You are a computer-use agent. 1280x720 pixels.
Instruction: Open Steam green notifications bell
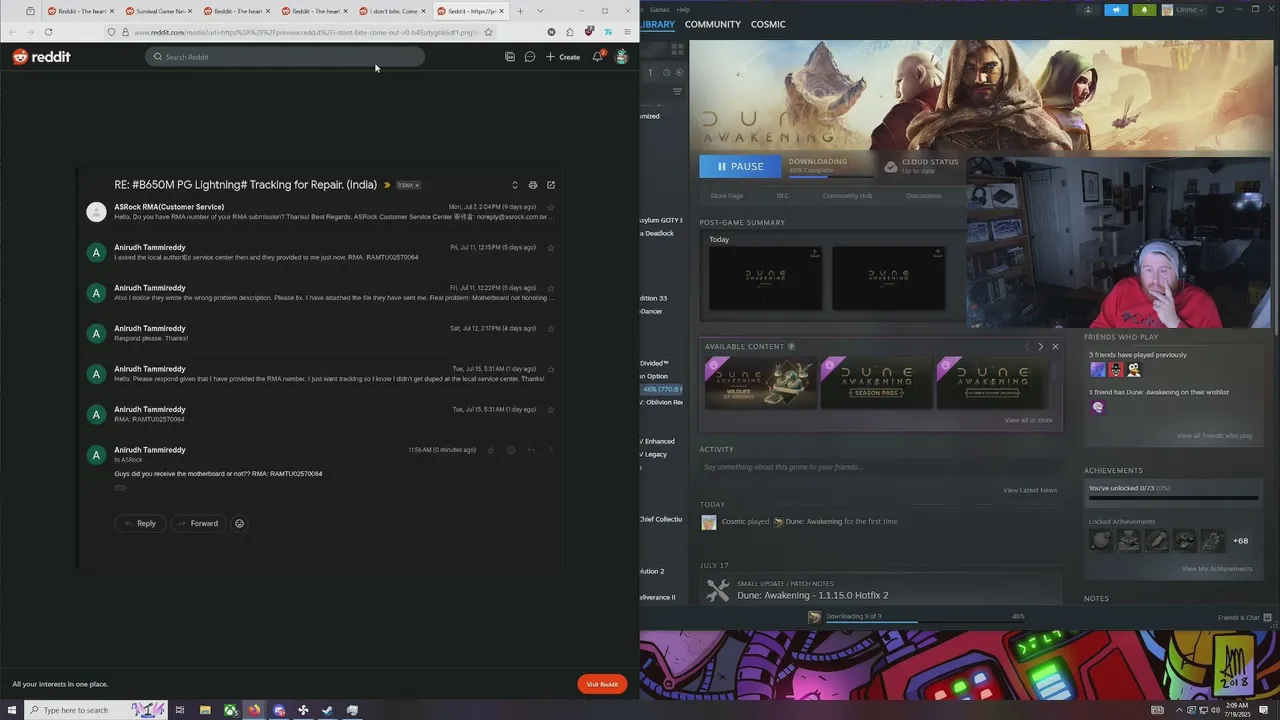(1144, 10)
